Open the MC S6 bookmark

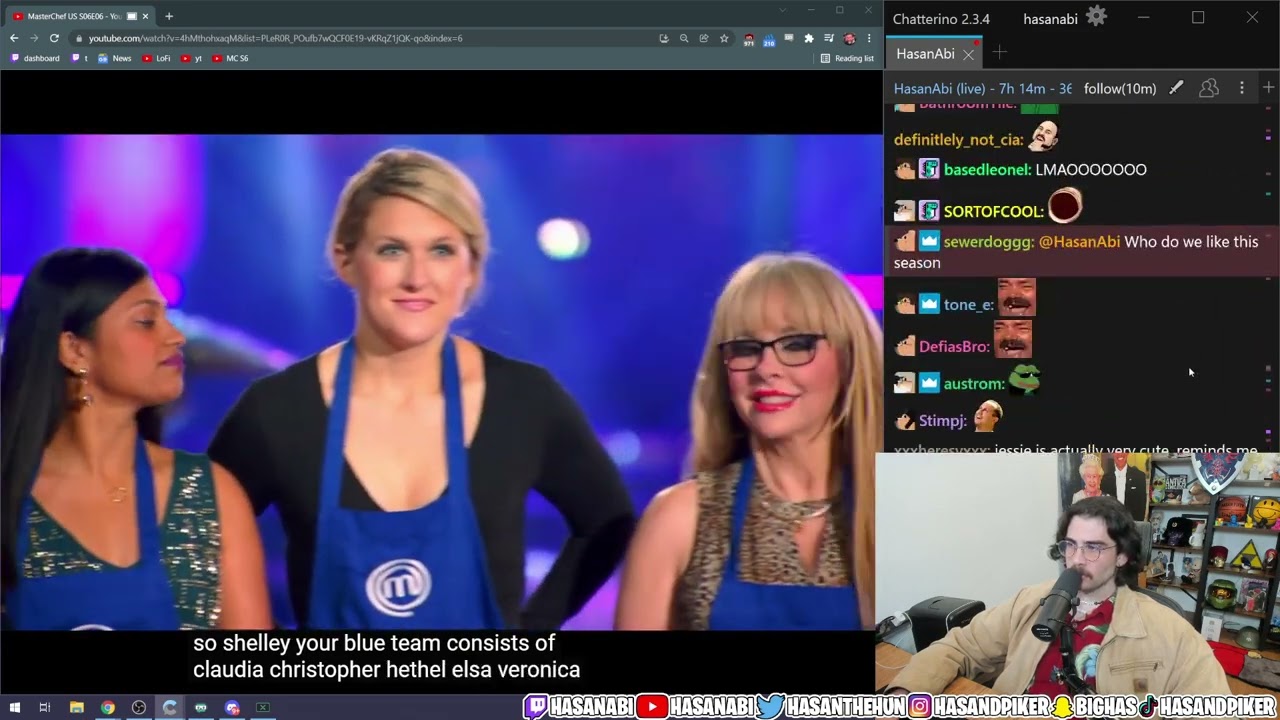(x=231, y=58)
